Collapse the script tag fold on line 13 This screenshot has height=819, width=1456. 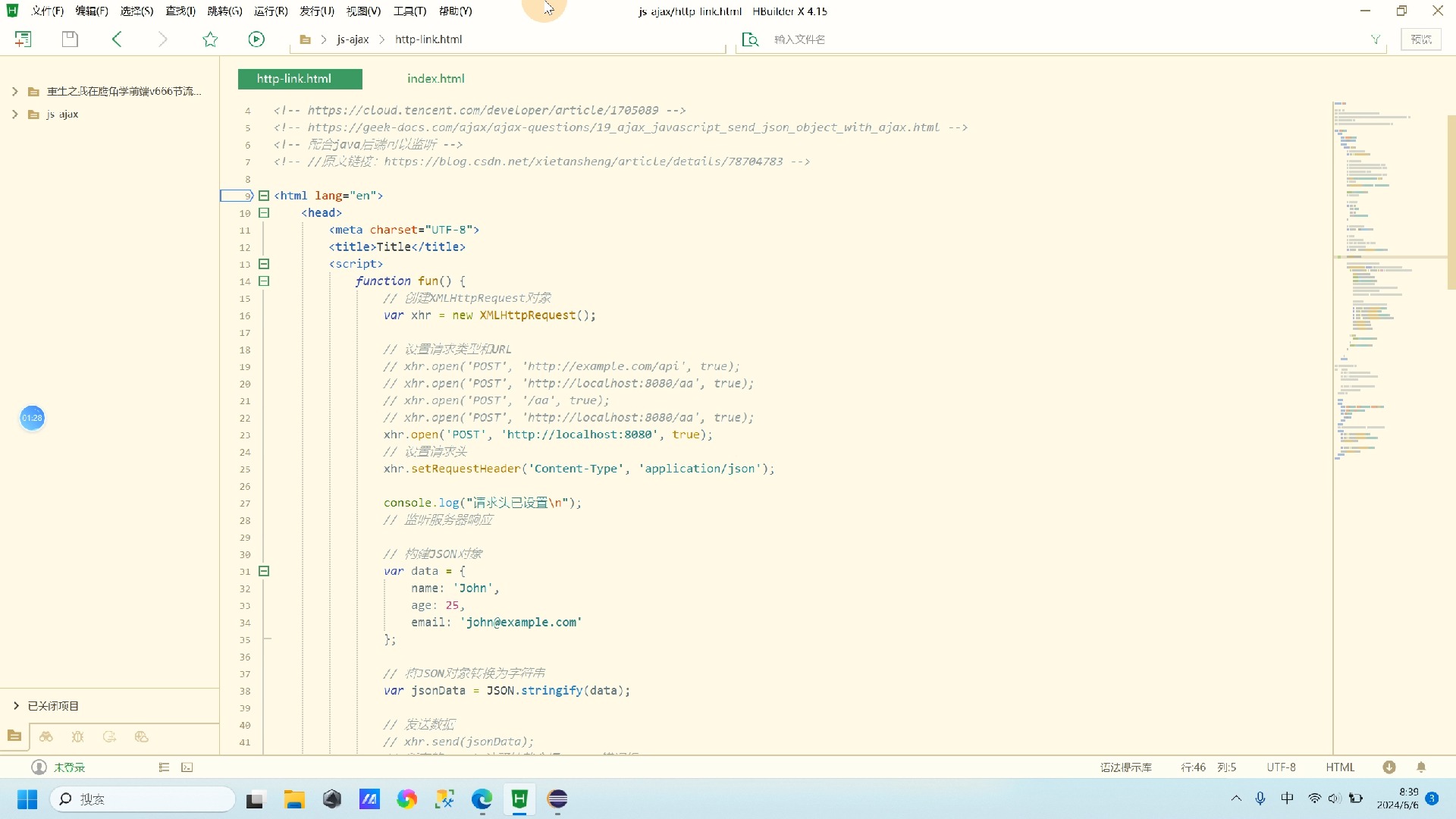pyautogui.click(x=264, y=264)
